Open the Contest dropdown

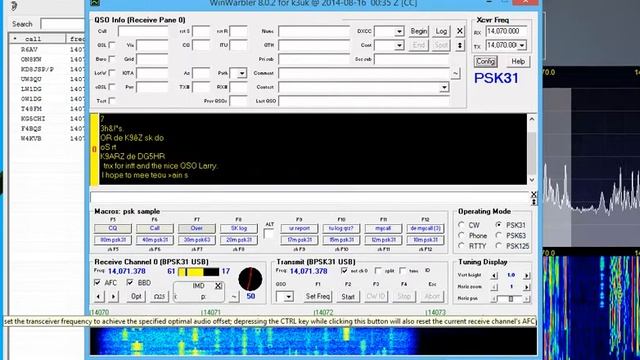tap(444, 87)
